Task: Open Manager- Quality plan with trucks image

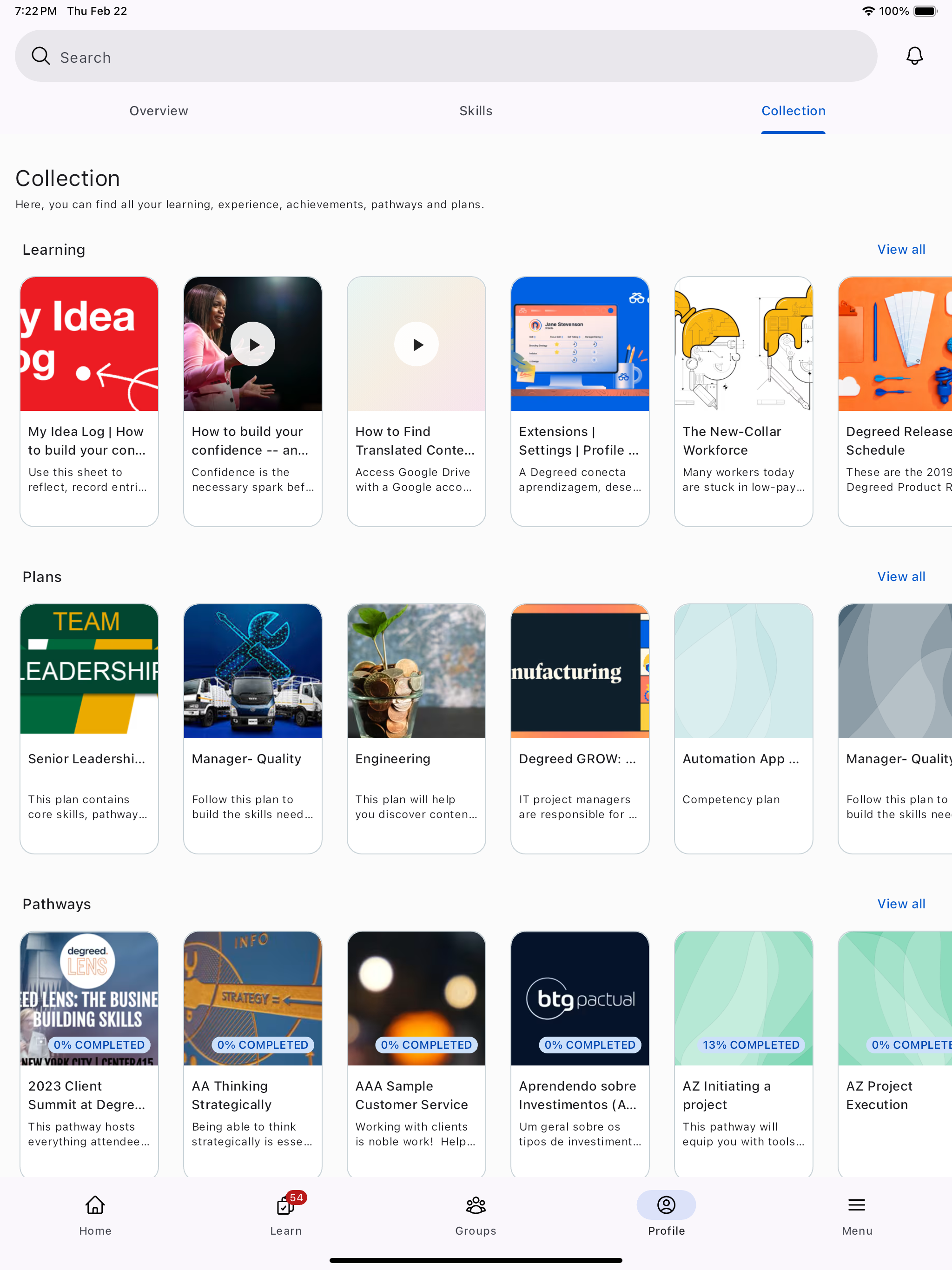Action: 252,728
